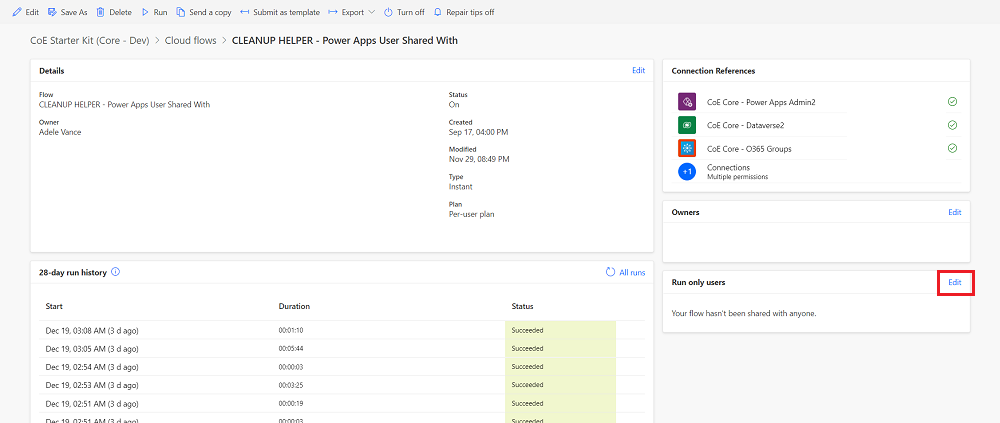Edit the flow Details section
Viewport: 1000px width, 423px height.
638,71
